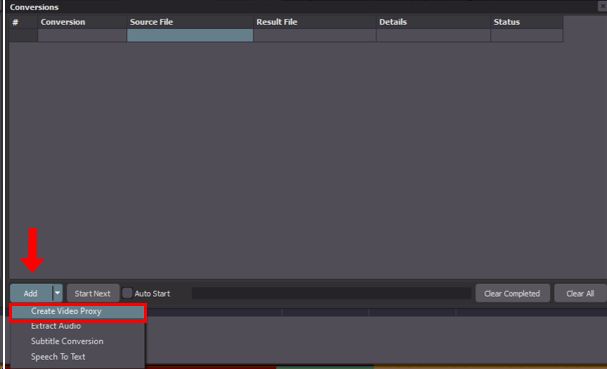
Task: Close the Conversions panel
Action: click(603, 6)
